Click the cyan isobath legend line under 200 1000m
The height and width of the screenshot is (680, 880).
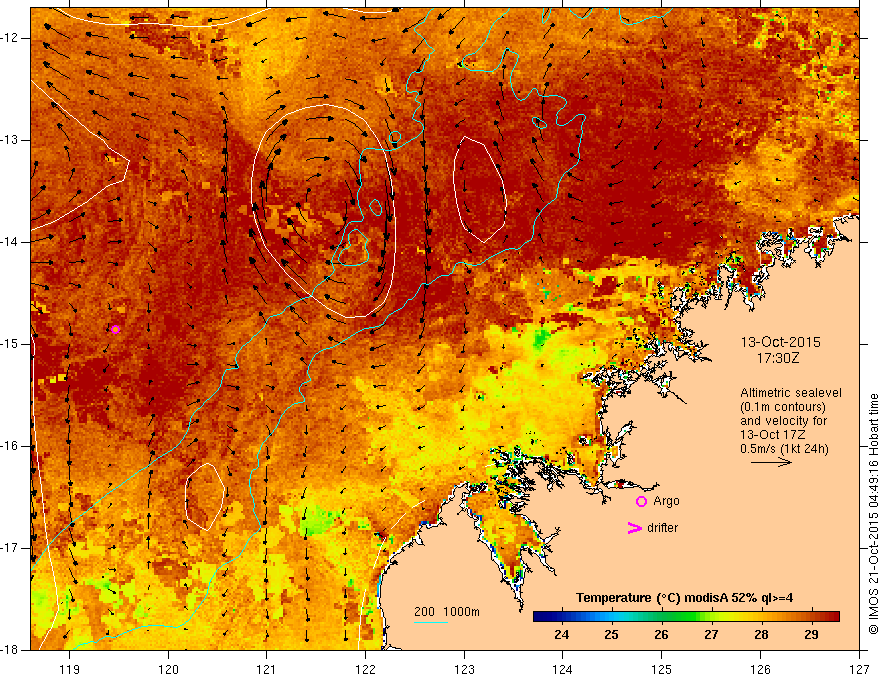click(431, 622)
